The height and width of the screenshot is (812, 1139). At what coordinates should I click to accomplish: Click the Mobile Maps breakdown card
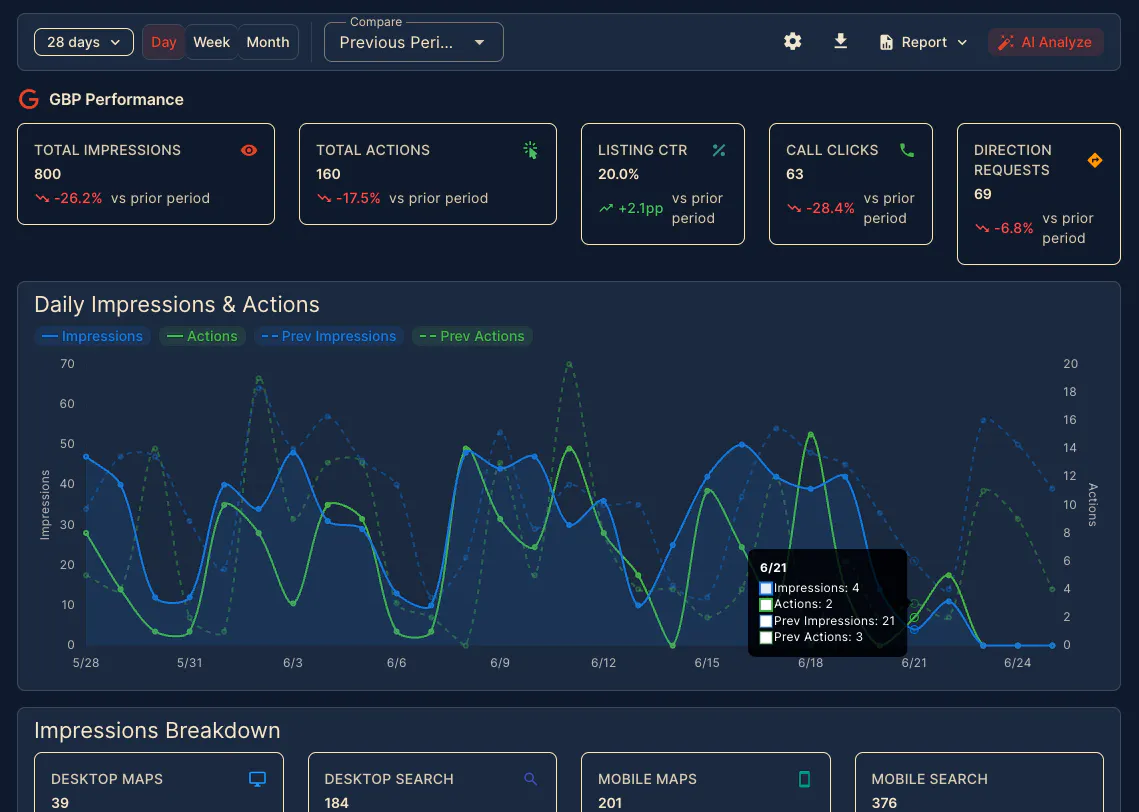[x=706, y=782]
